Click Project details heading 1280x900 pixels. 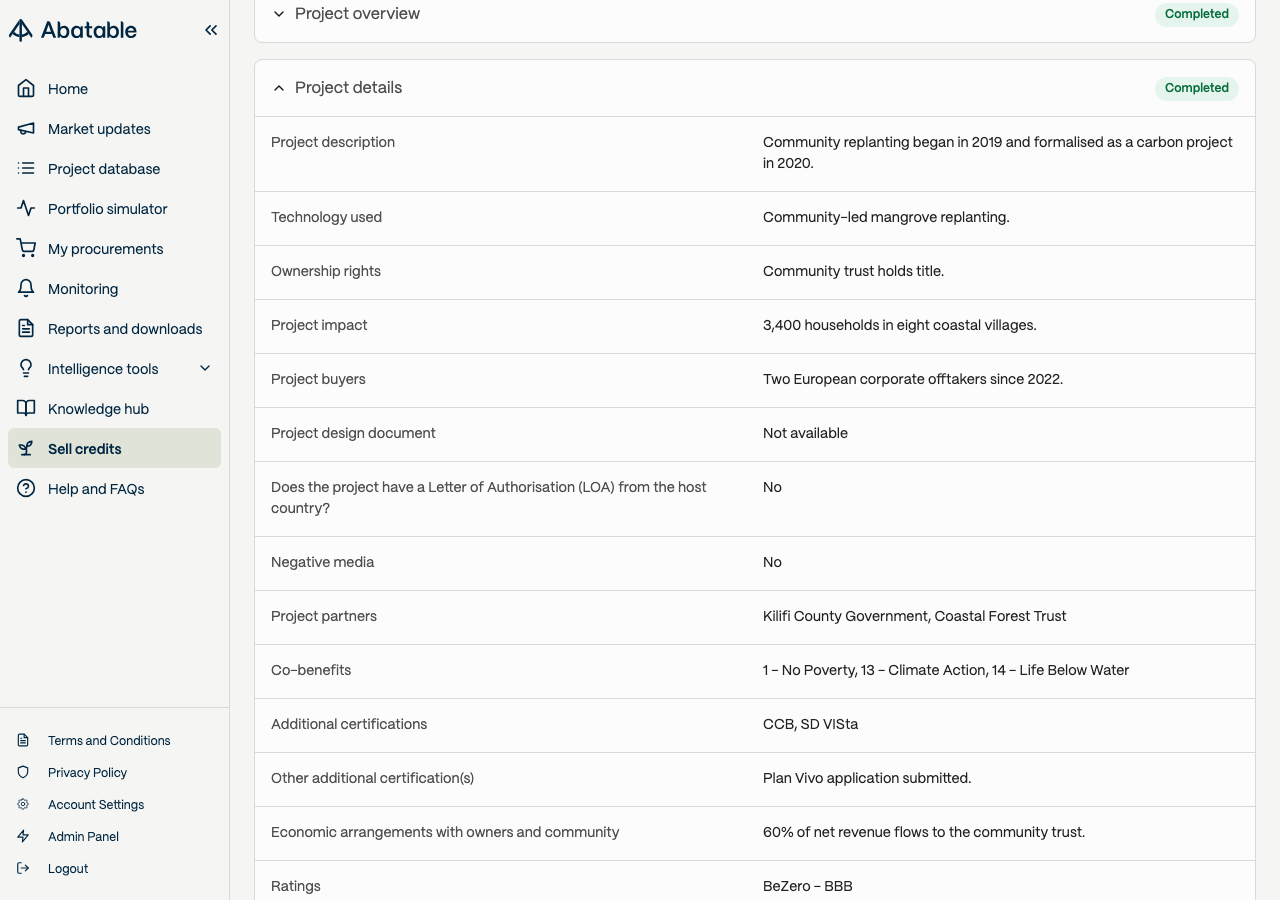point(348,88)
